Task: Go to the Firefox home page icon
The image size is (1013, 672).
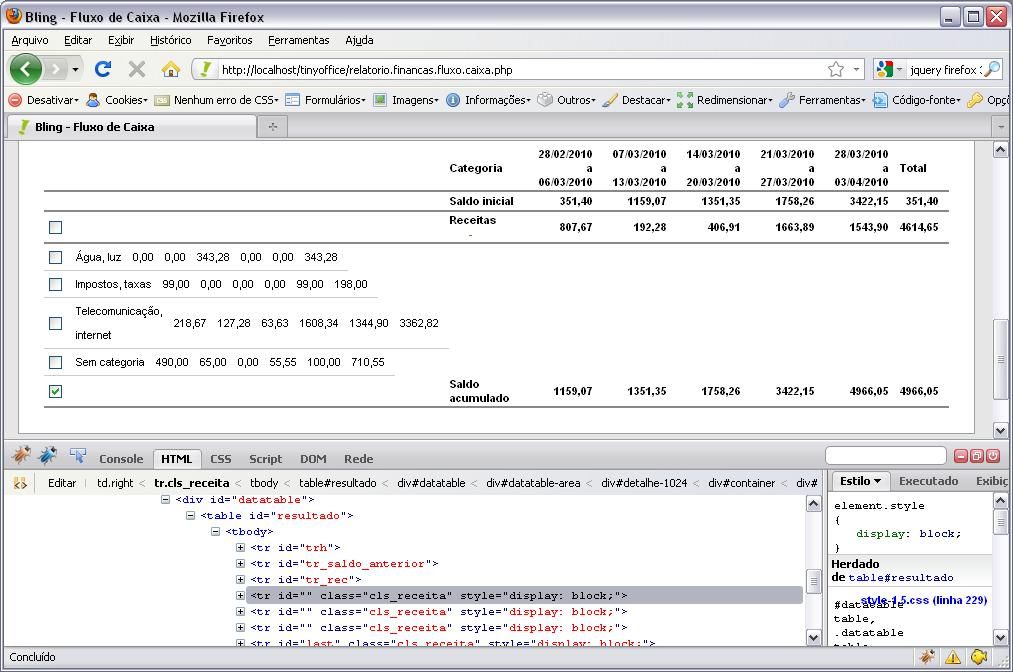Action: [170, 69]
